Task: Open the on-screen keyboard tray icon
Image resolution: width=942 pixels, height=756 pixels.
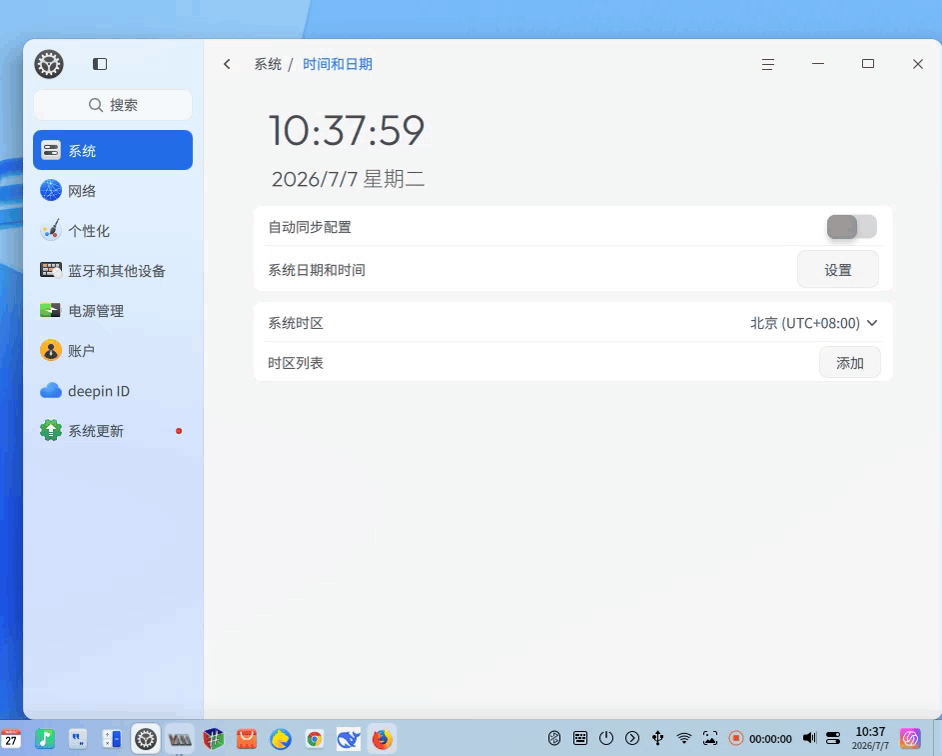Action: [x=580, y=738]
